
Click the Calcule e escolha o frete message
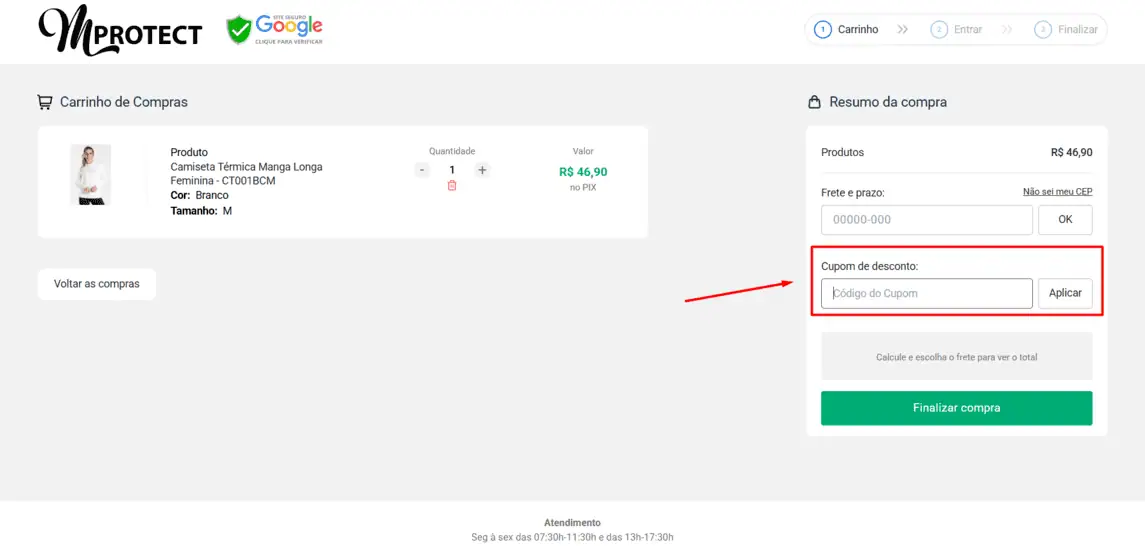(957, 358)
